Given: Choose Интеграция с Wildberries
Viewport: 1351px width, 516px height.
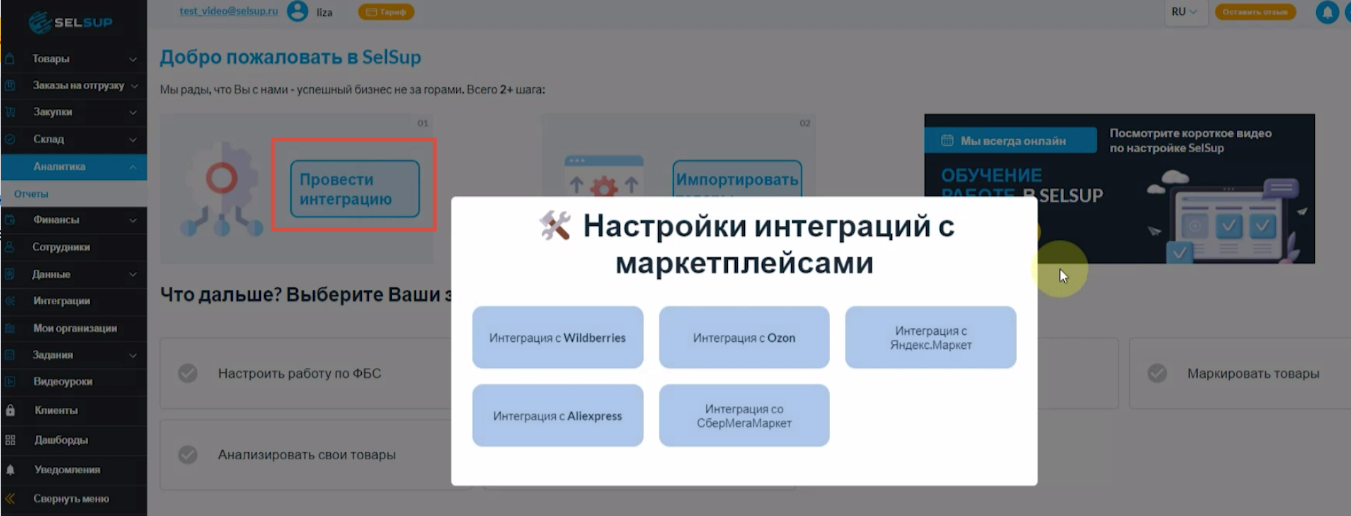Looking at the screenshot, I should click(558, 338).
